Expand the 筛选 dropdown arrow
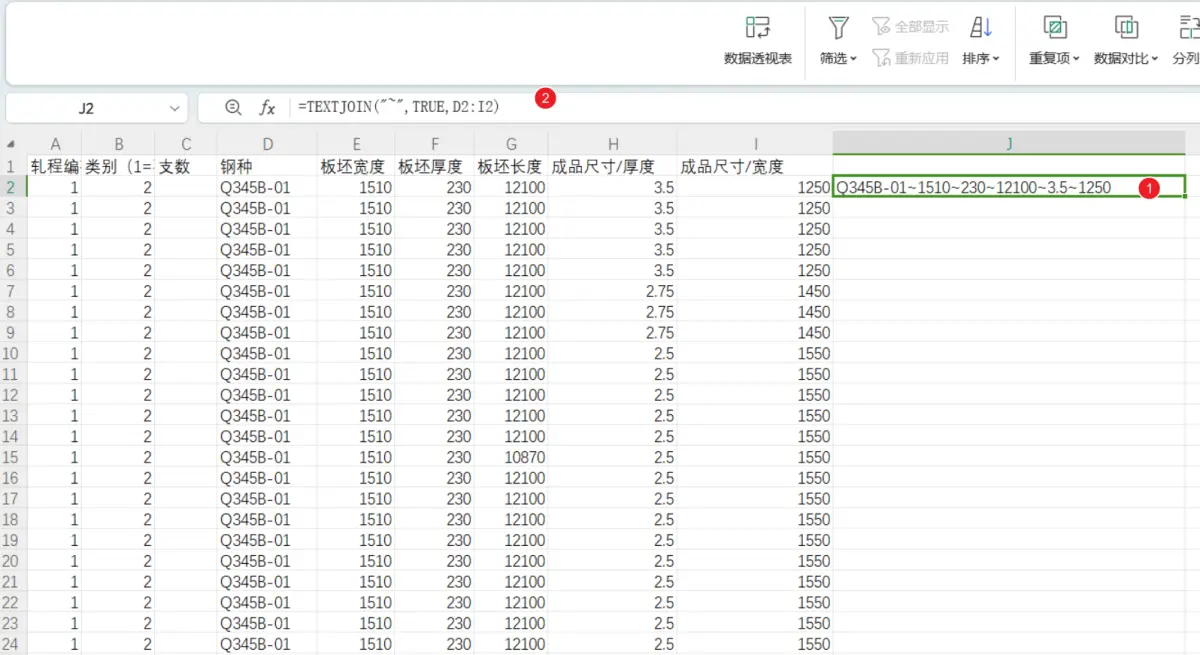The image size is (1200, 655). [x=854, y=60]
